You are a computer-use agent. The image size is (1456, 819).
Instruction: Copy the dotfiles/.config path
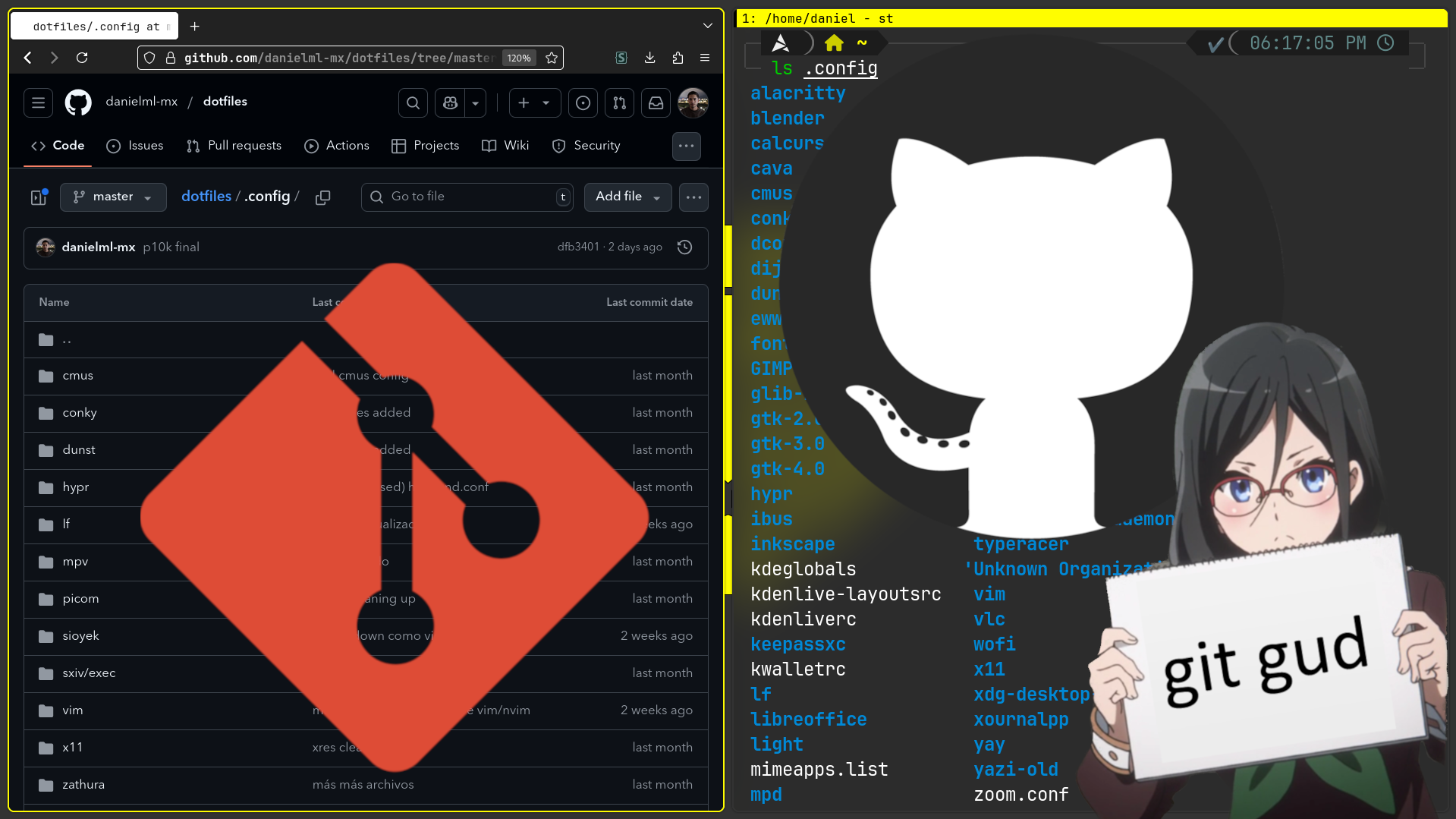[322, 197]
